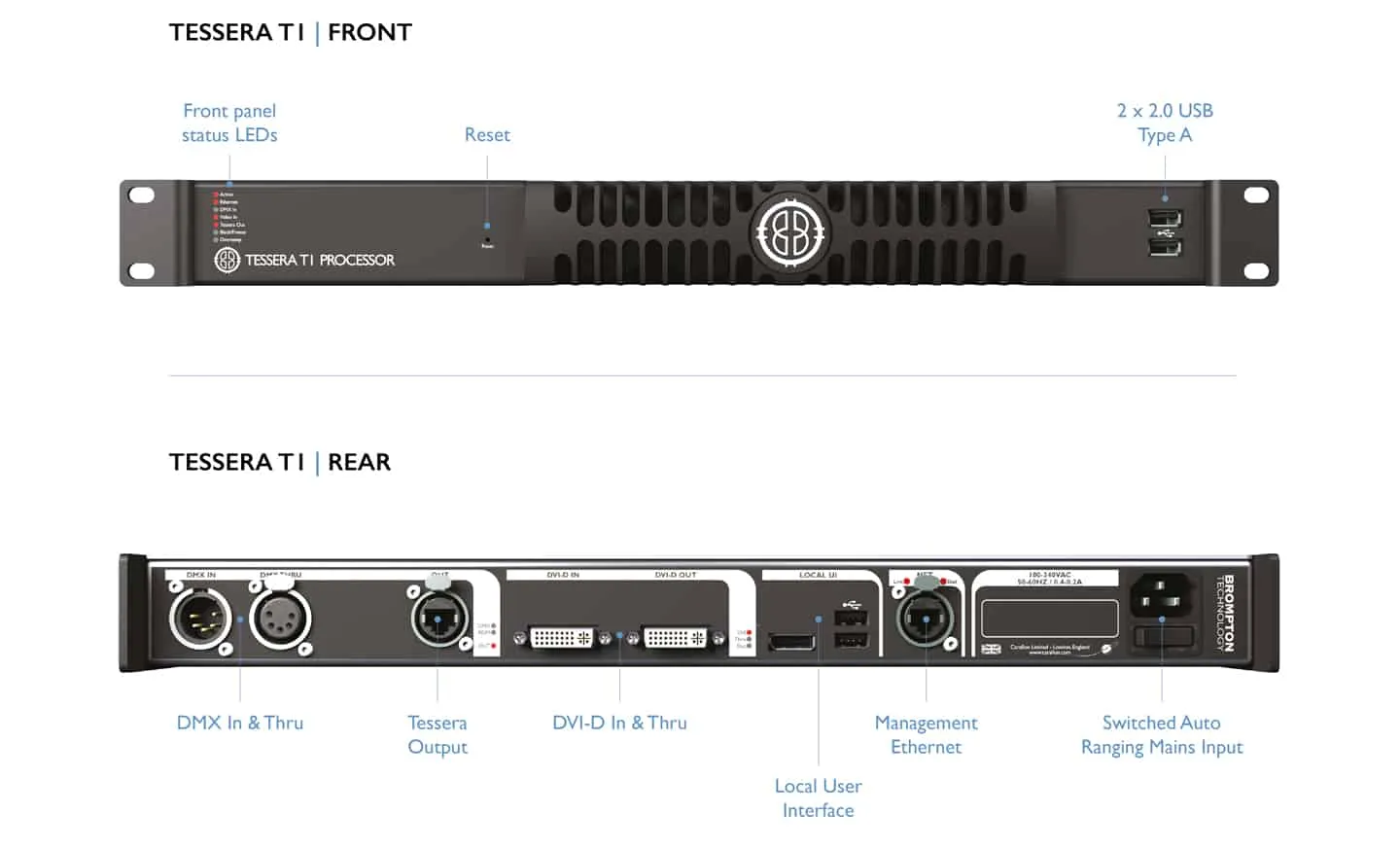Click the lower rear USB port
Viewport: 1400px width, 850px height.
tap(852, 640)
